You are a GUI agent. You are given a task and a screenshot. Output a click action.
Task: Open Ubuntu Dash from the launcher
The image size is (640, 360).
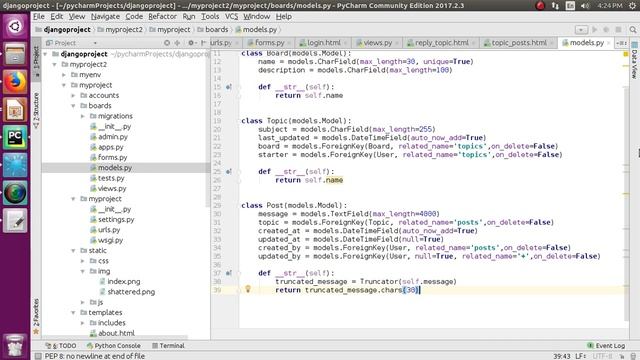pos(15,27)
